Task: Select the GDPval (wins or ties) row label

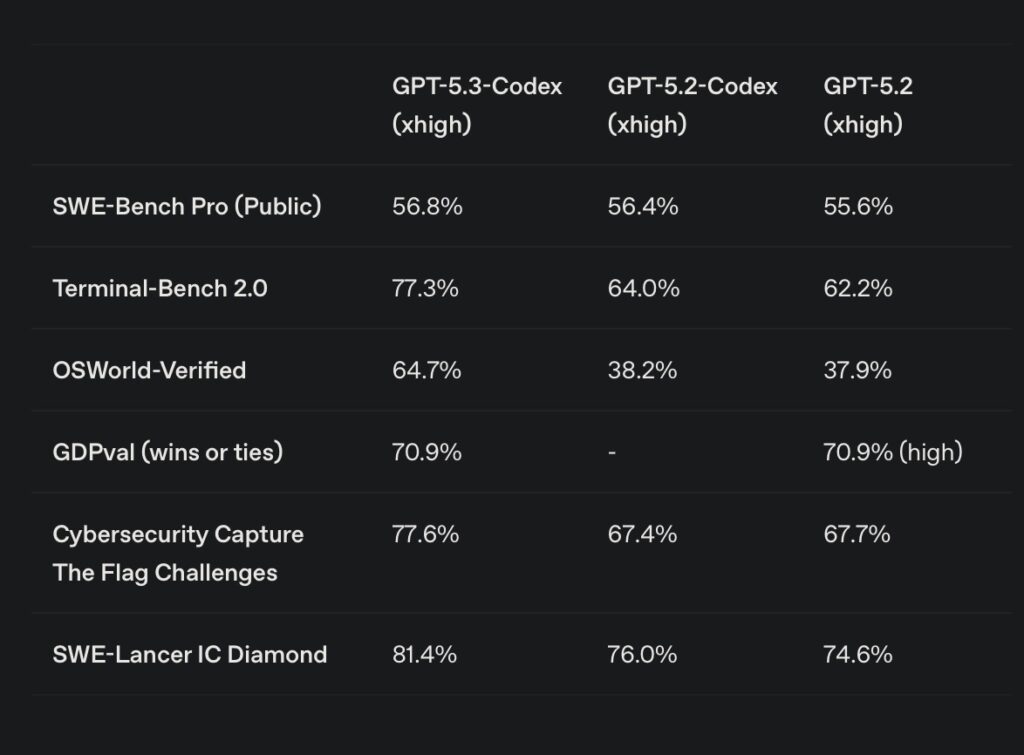Action: coord(168,452)
